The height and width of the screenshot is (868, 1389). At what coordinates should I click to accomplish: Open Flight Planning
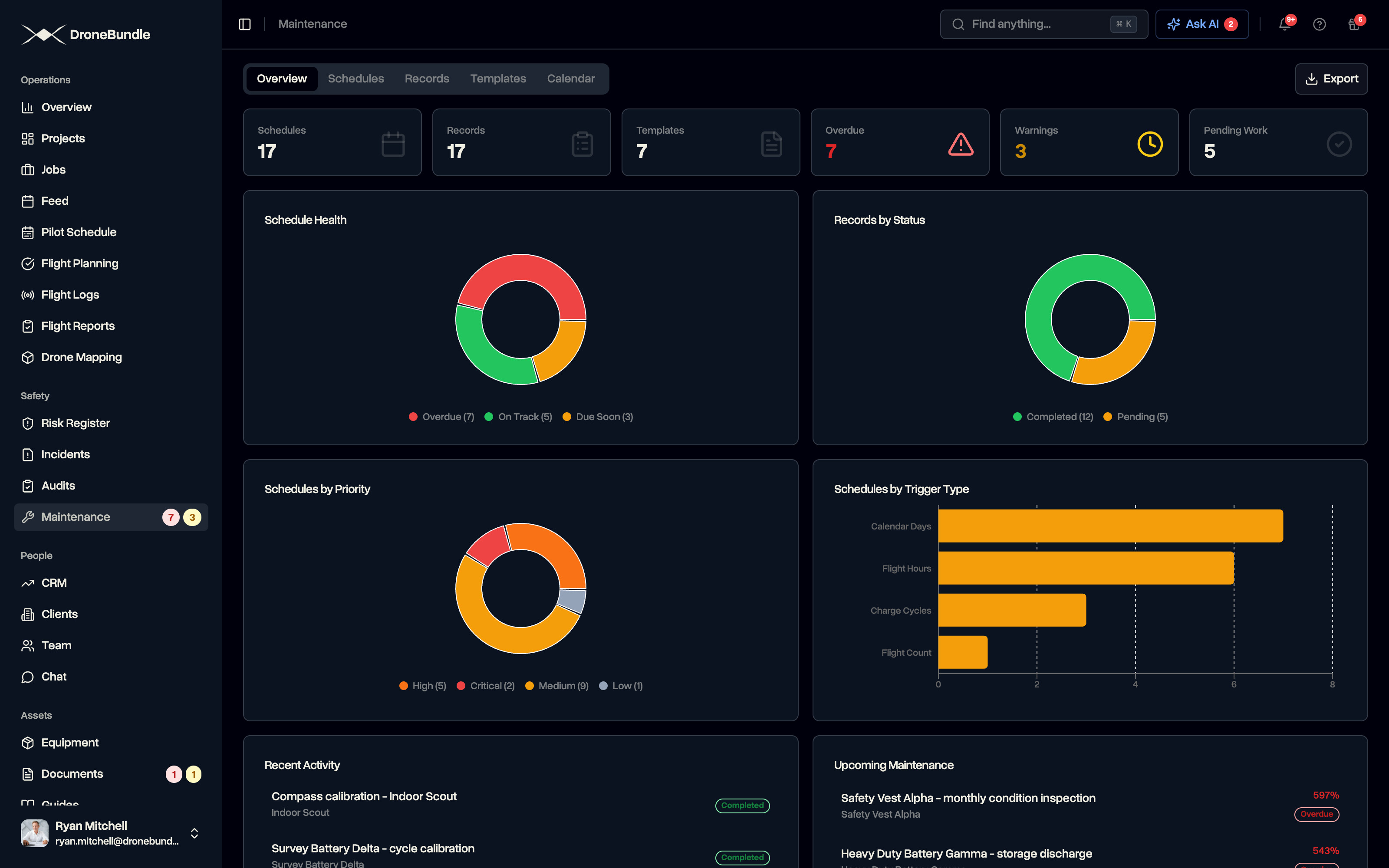tap(111, 263)
